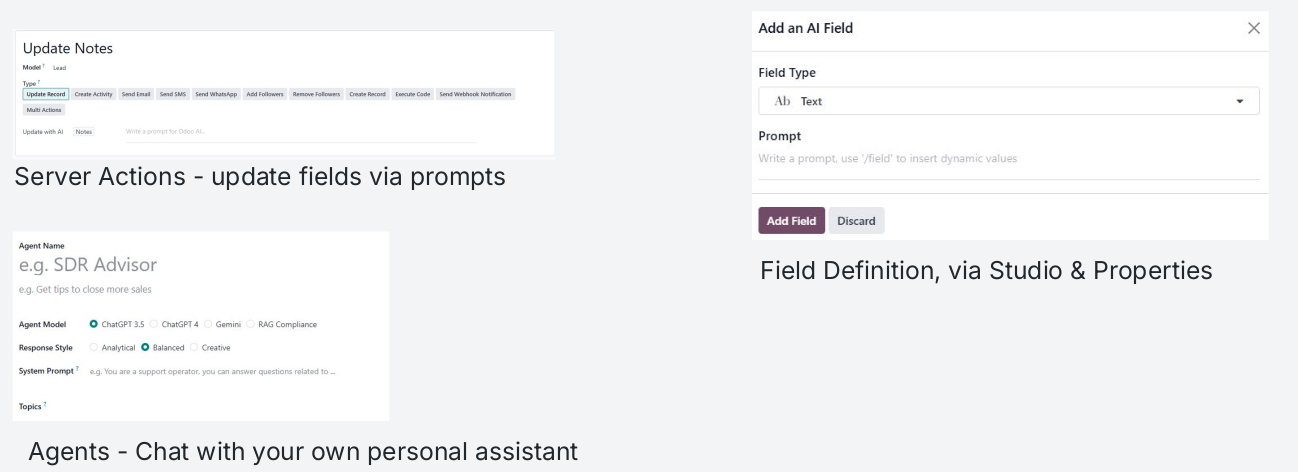This screenshot has height=472, width=1298.
Task: Select the RAG Compliance model option
Action: point(251,324)
